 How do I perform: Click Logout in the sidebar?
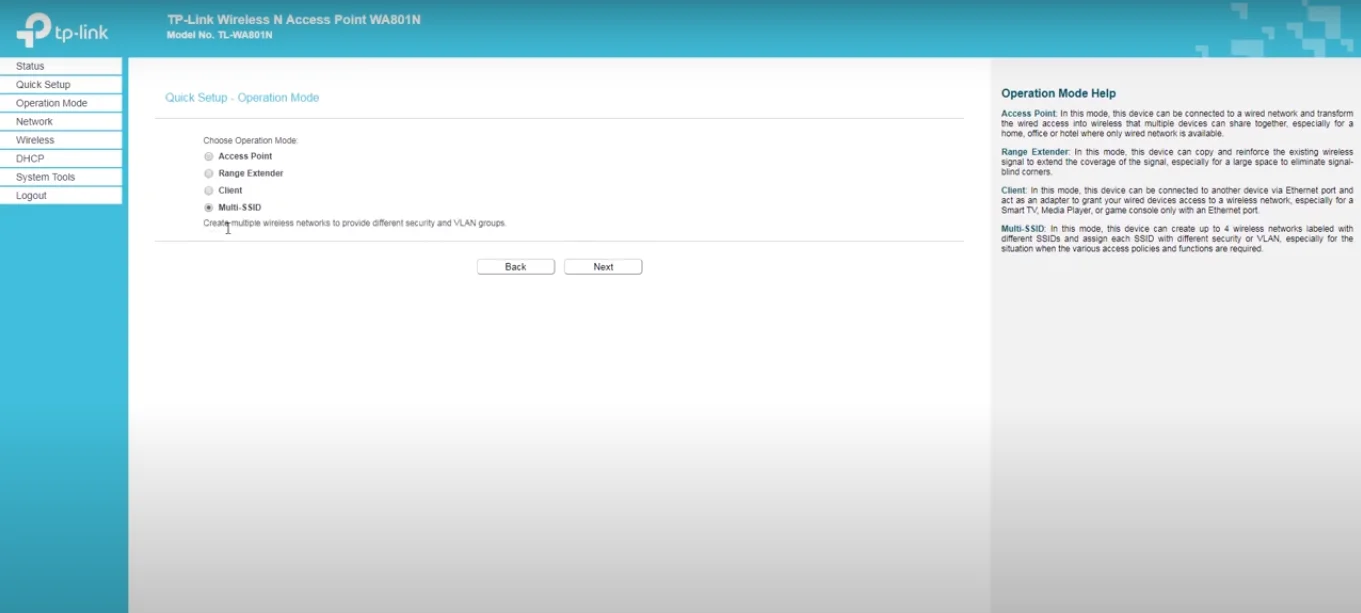tap(31, 196)
